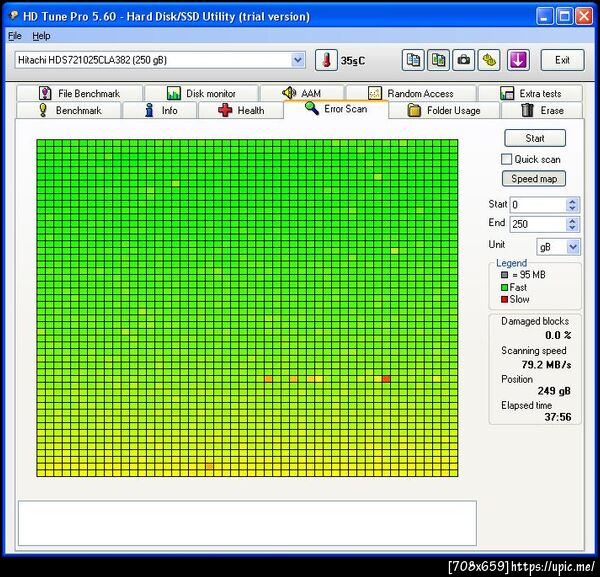Click the copy screenshot to clipboard icon
600x577 pixels.
click(438, 60)
